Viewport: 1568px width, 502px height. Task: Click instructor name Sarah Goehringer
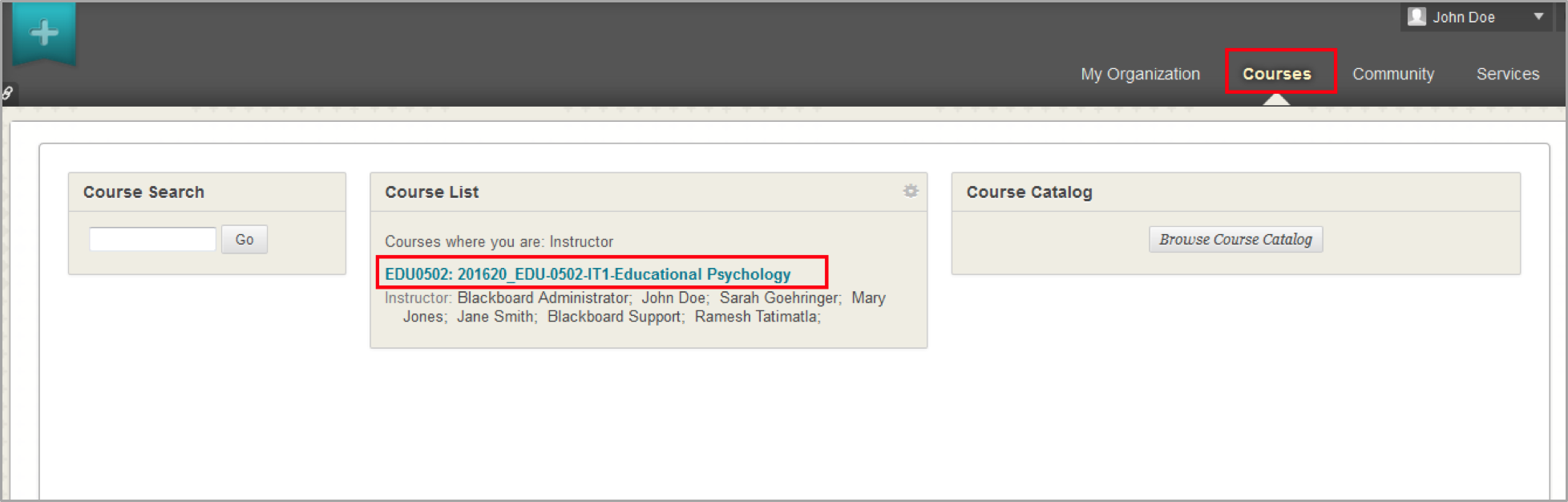click(779, 298)
